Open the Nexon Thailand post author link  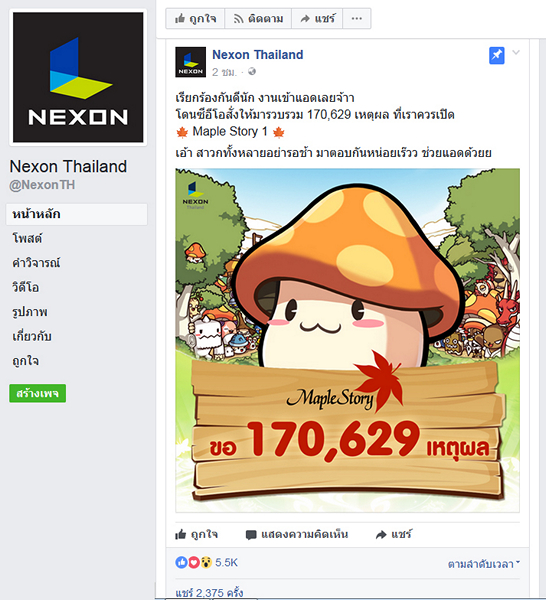[x=258, y=55]
